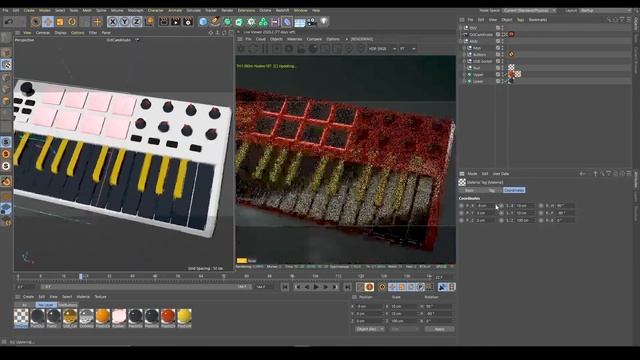The height and width of the screenshot is (360, 640).
Task: Toggle layer square for OctCamlindala object
Action: (498, 35)
